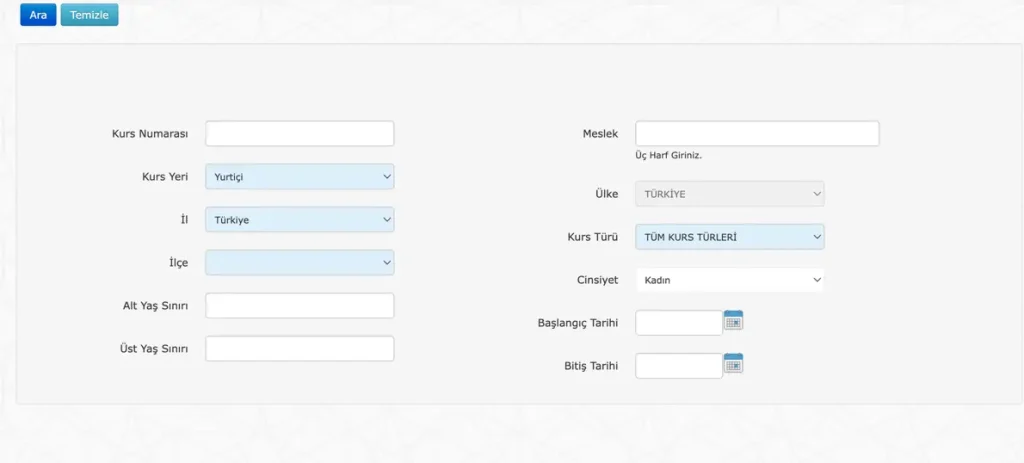Click the 'İlçe' label
This screenshot has width=1024, height=463.
178,263
